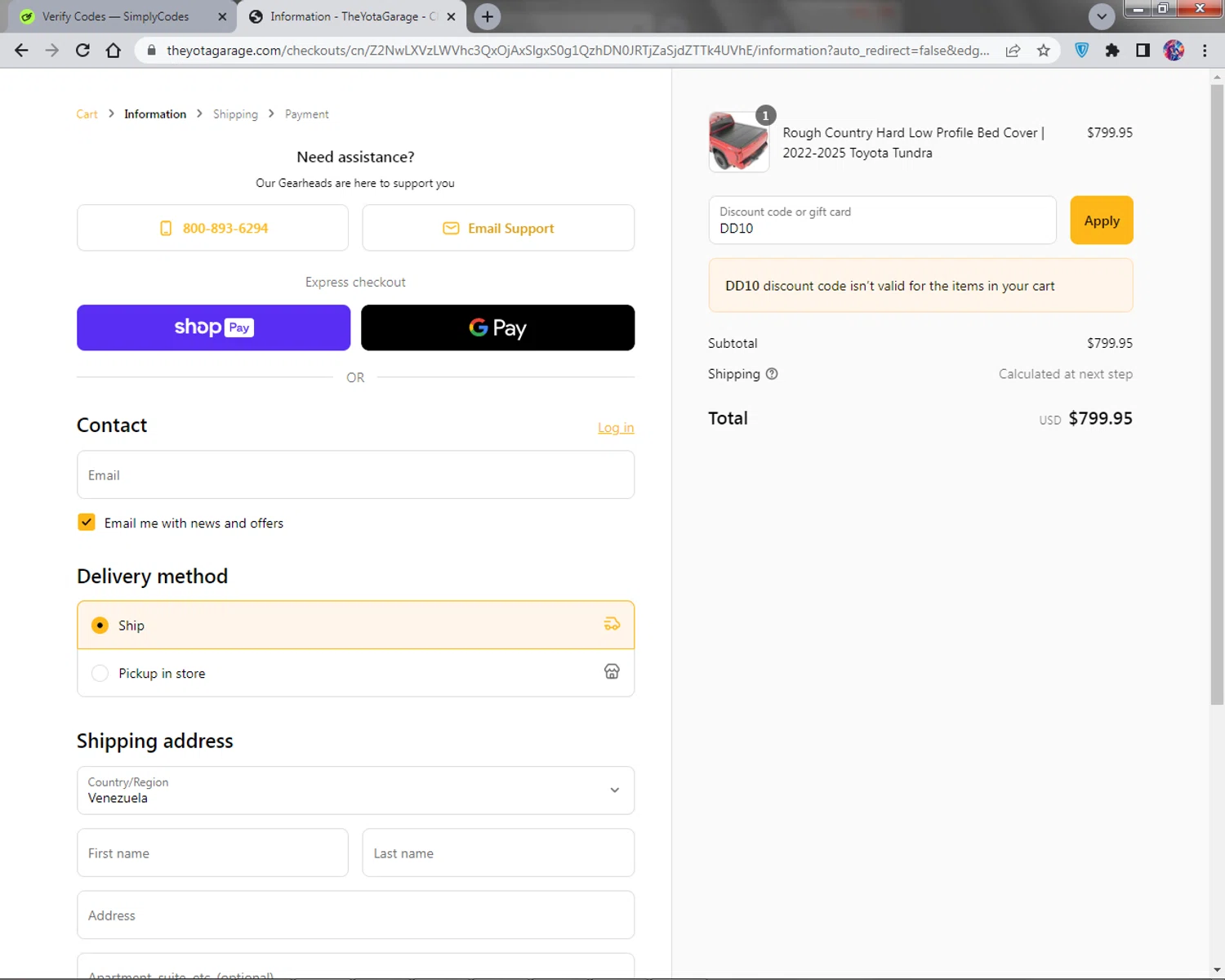The width and height of the screenshot is (1225, 980).
Task: Click the Log in link
Action: [x=616, y=427]
